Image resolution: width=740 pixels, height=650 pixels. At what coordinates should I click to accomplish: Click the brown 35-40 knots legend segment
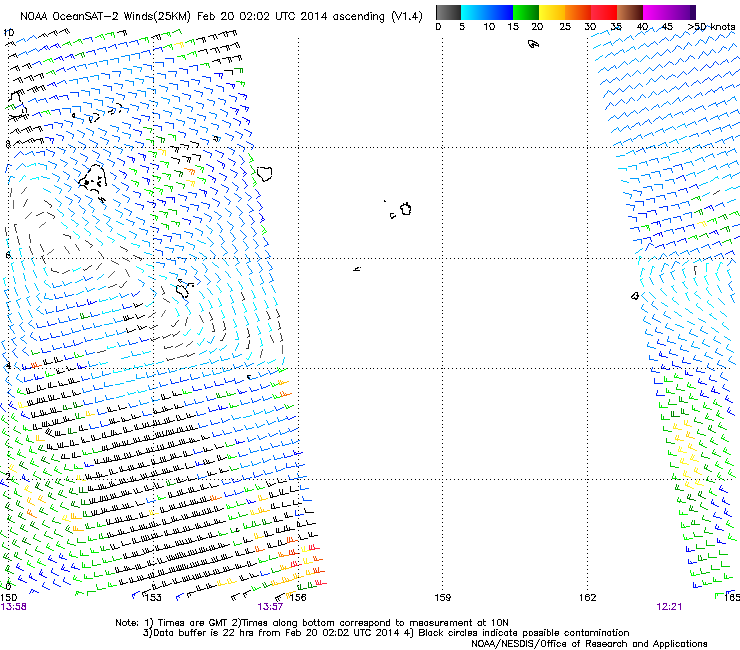pyautogui.click(x=630, y=12)
